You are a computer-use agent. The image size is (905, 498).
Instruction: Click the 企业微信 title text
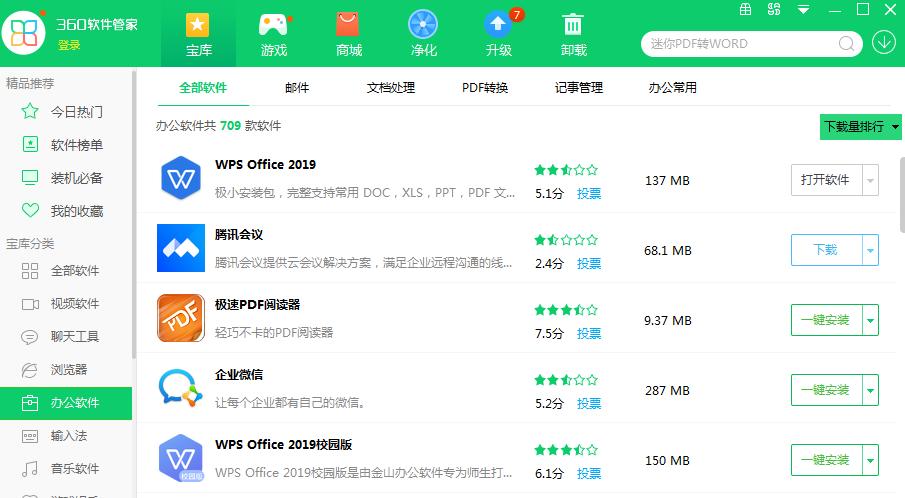(239, 375)
